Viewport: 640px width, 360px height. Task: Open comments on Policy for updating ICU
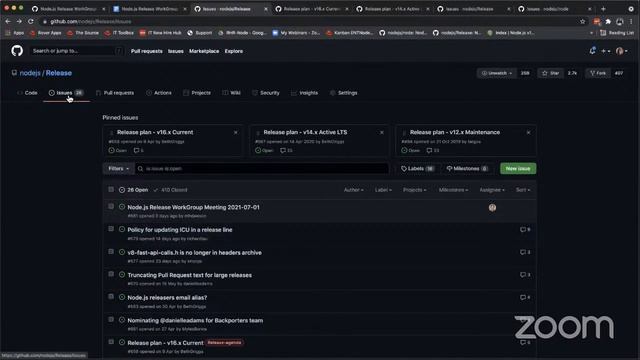tap(525, 230)
